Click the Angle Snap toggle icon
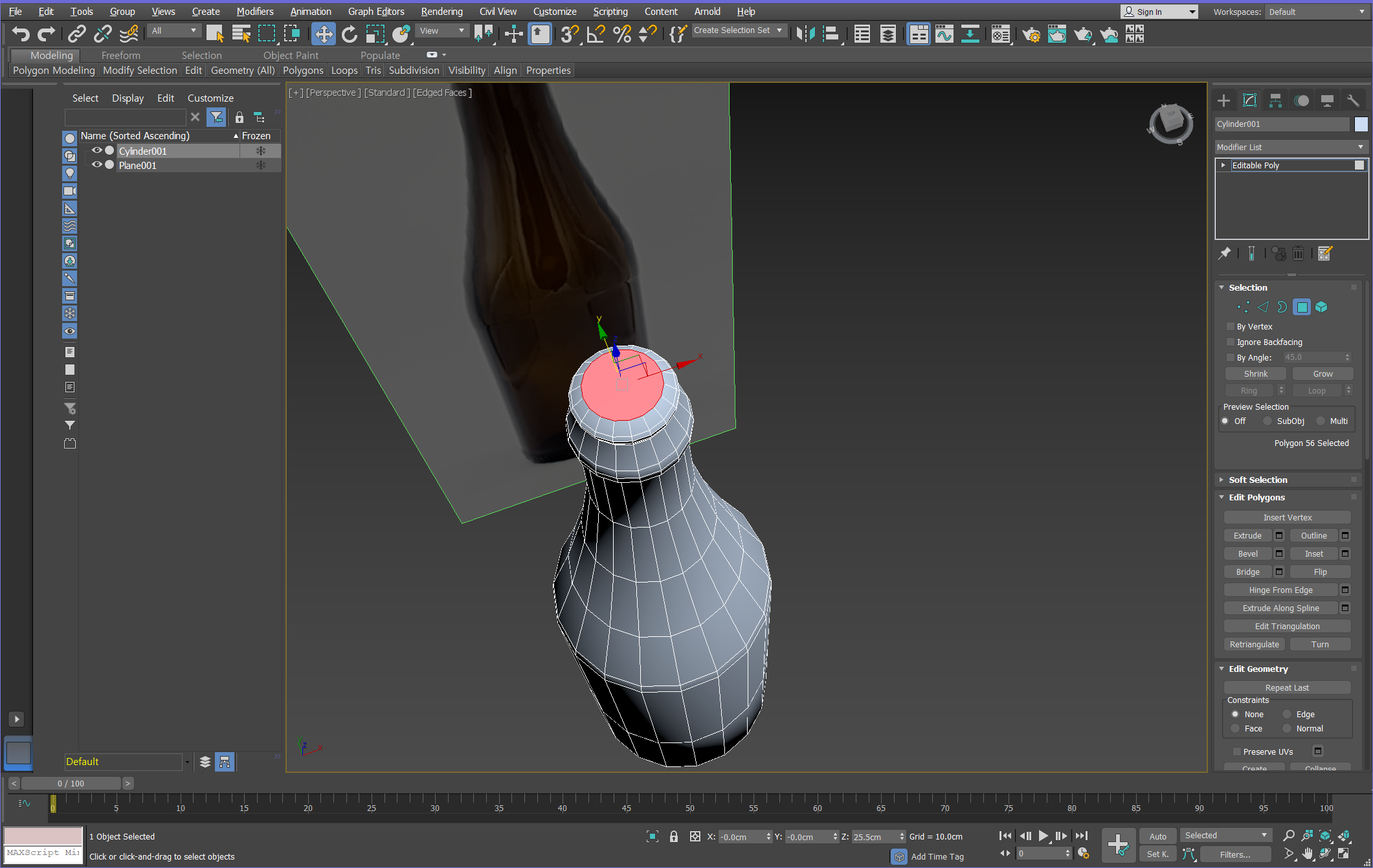Image resolution: width=1373 pixels, height=868 pixels. point(596,34)
